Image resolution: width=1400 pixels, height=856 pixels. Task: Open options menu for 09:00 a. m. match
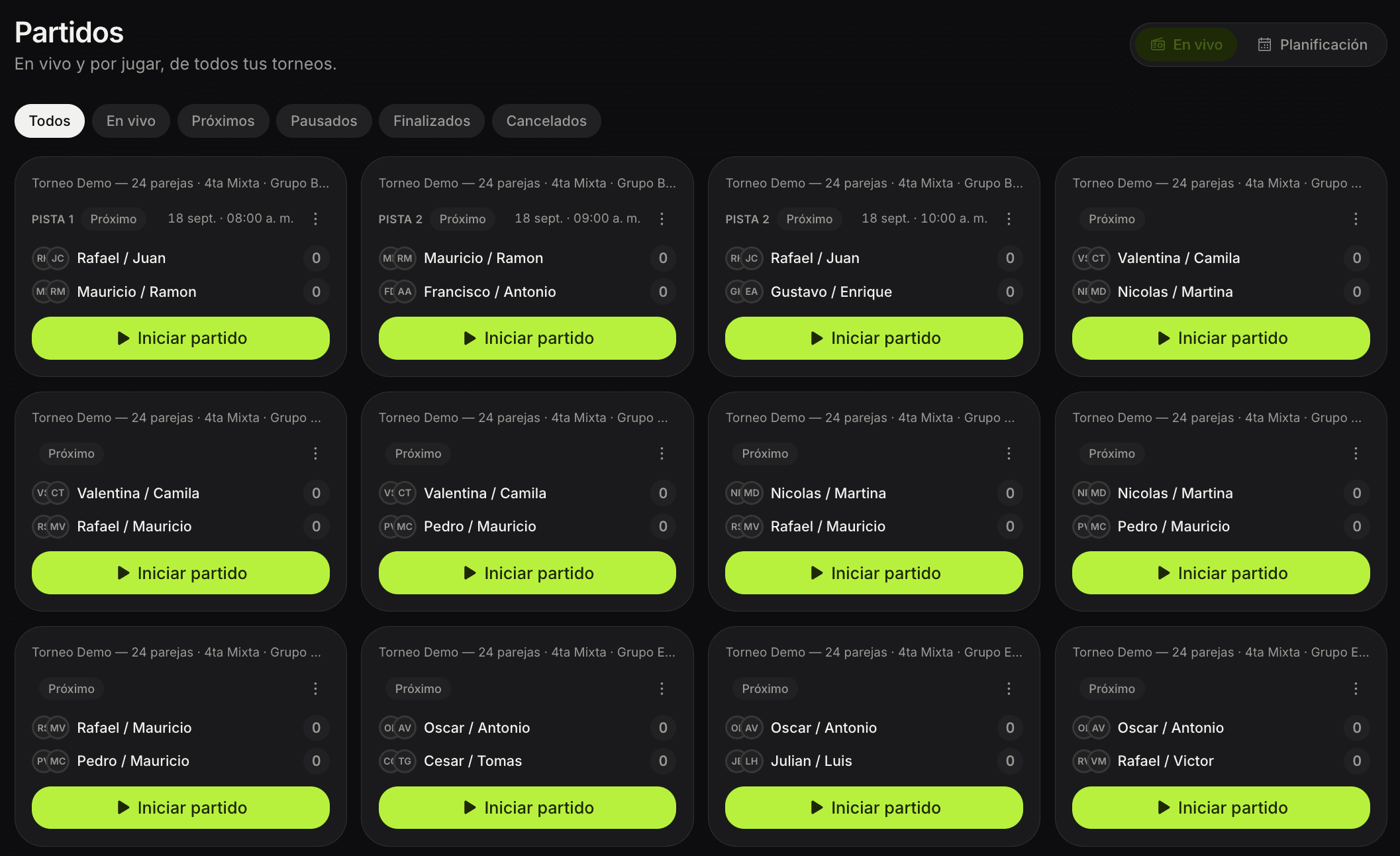click(662, 219)
